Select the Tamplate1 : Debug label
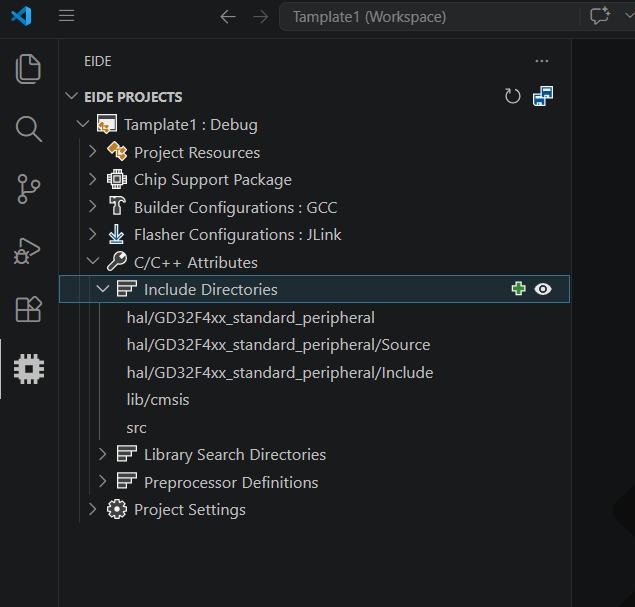635x607 pixels. tap(191, 125)
